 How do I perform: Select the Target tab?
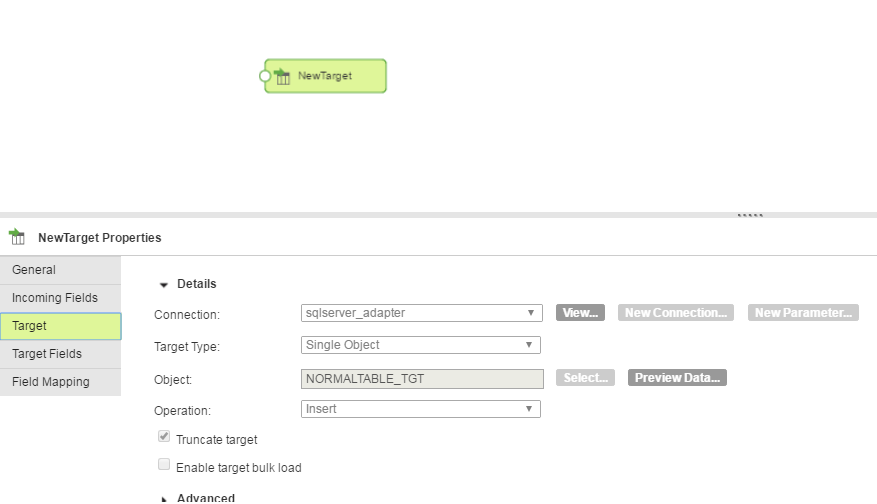60,326
